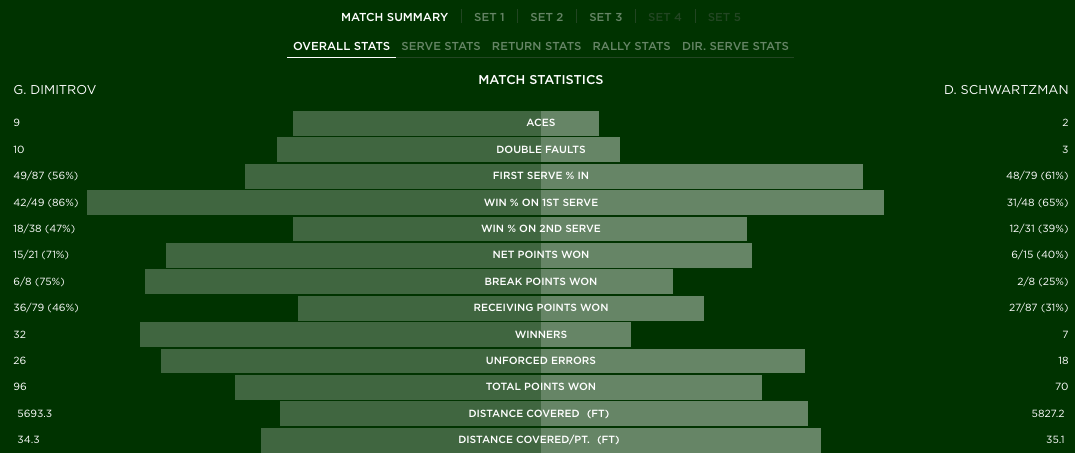1075x453 pixels.
Task: Click the D. Schwartzman player name
Action: (x=1006, y=90)
